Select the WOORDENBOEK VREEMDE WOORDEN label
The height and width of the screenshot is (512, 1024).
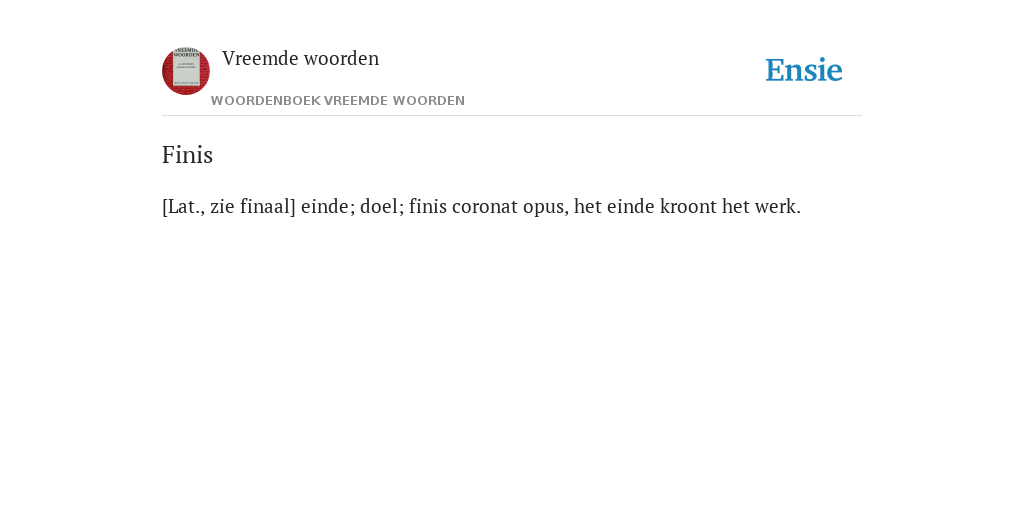(x=338, y=101)
